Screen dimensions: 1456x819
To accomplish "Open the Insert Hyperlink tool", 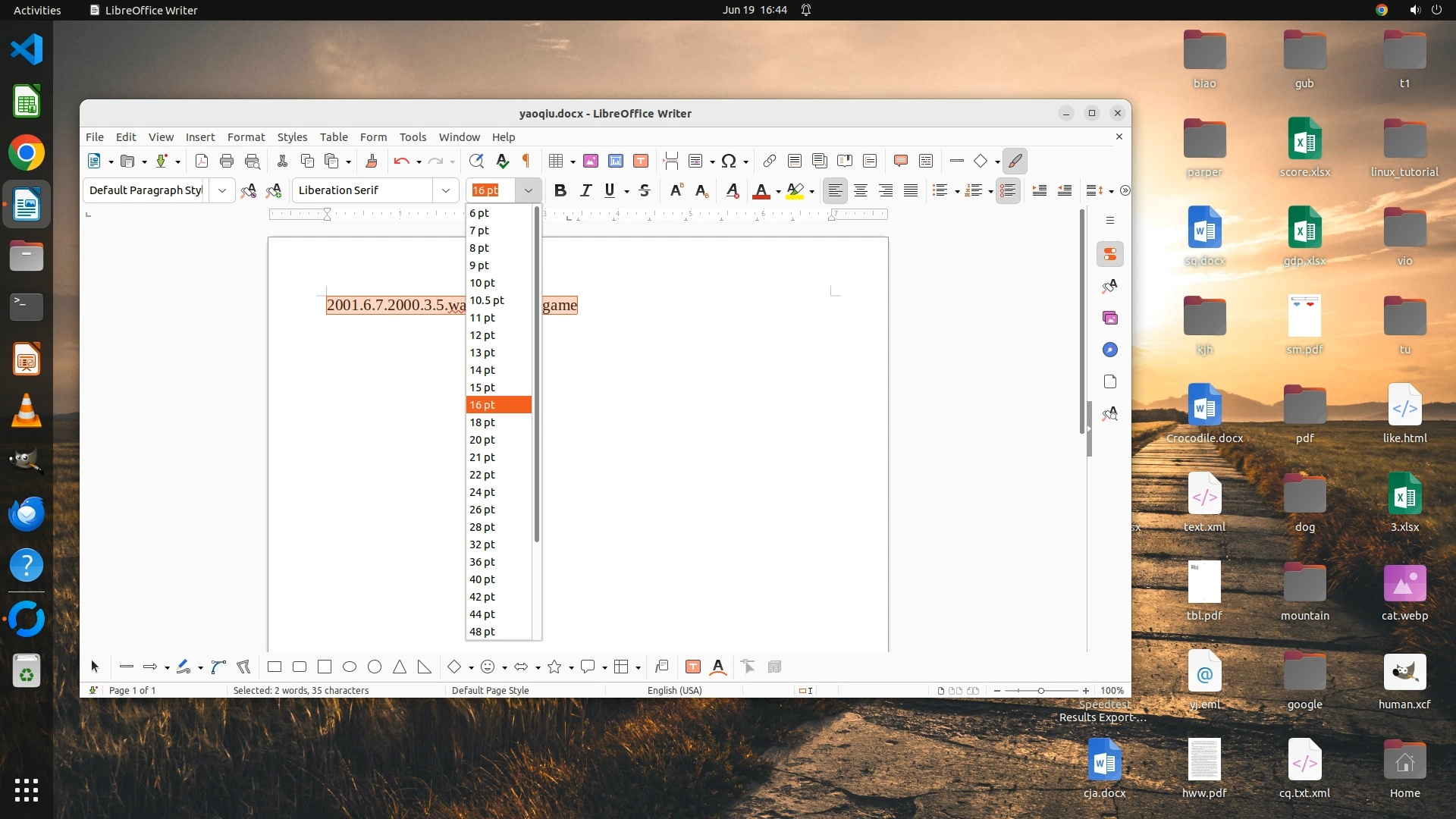I will coord(770,161).
